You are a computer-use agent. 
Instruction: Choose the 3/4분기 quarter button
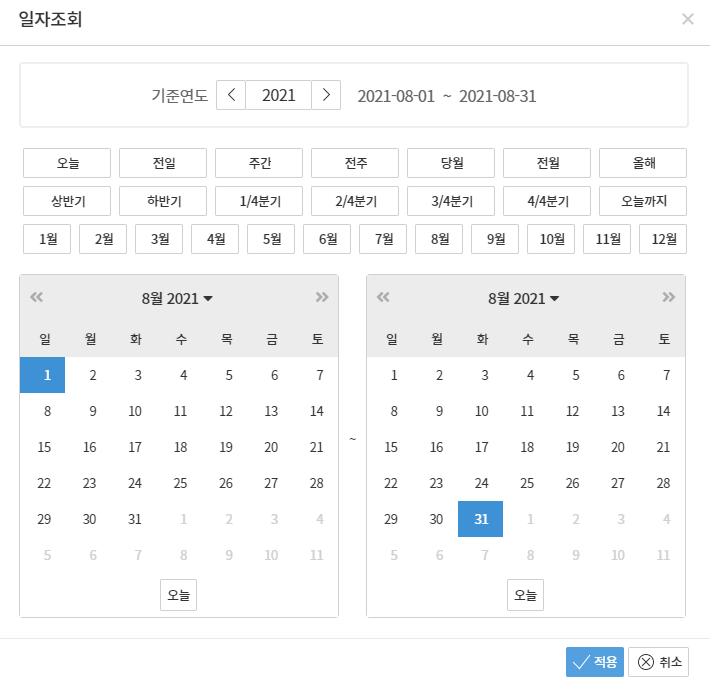pos(451,201)
